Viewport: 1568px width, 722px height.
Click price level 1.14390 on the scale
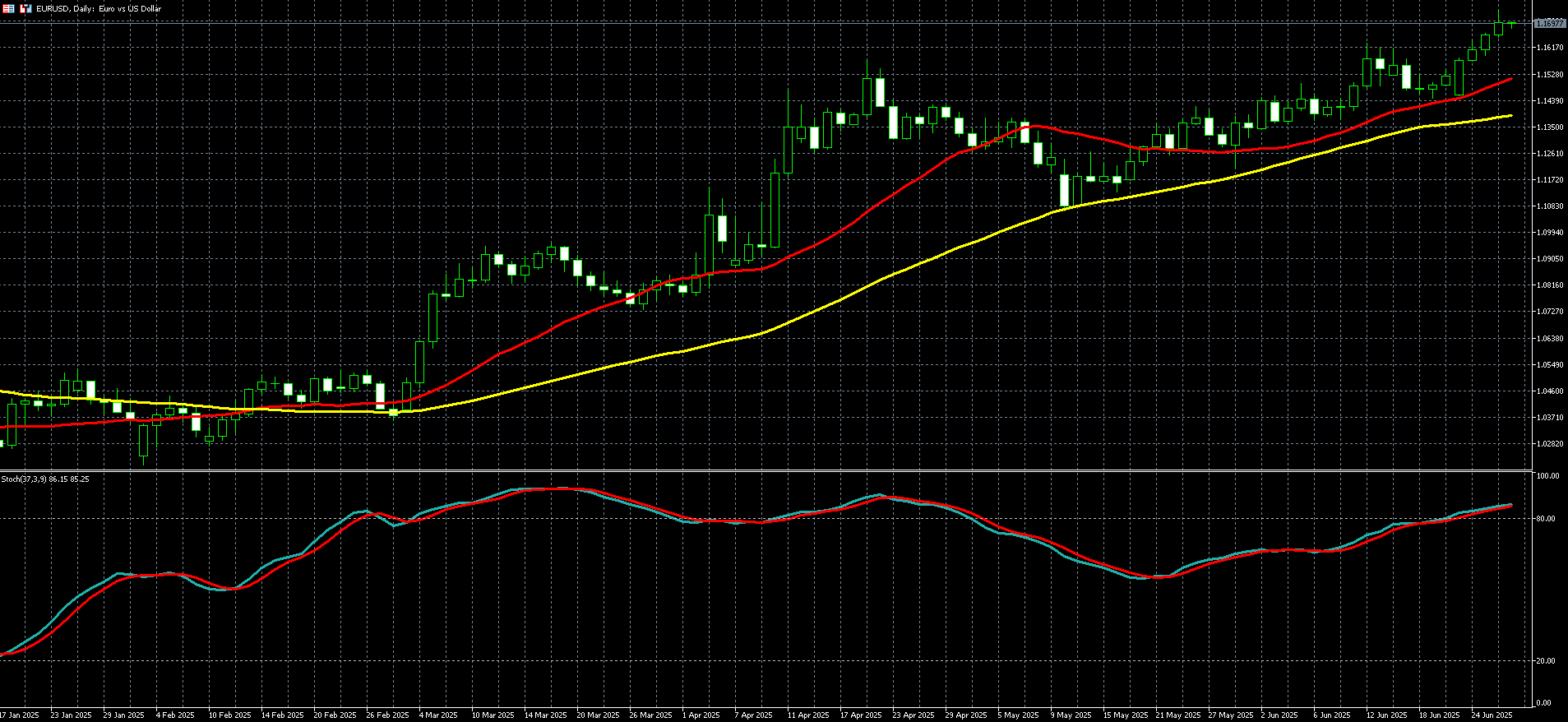tap(1550, 101)
